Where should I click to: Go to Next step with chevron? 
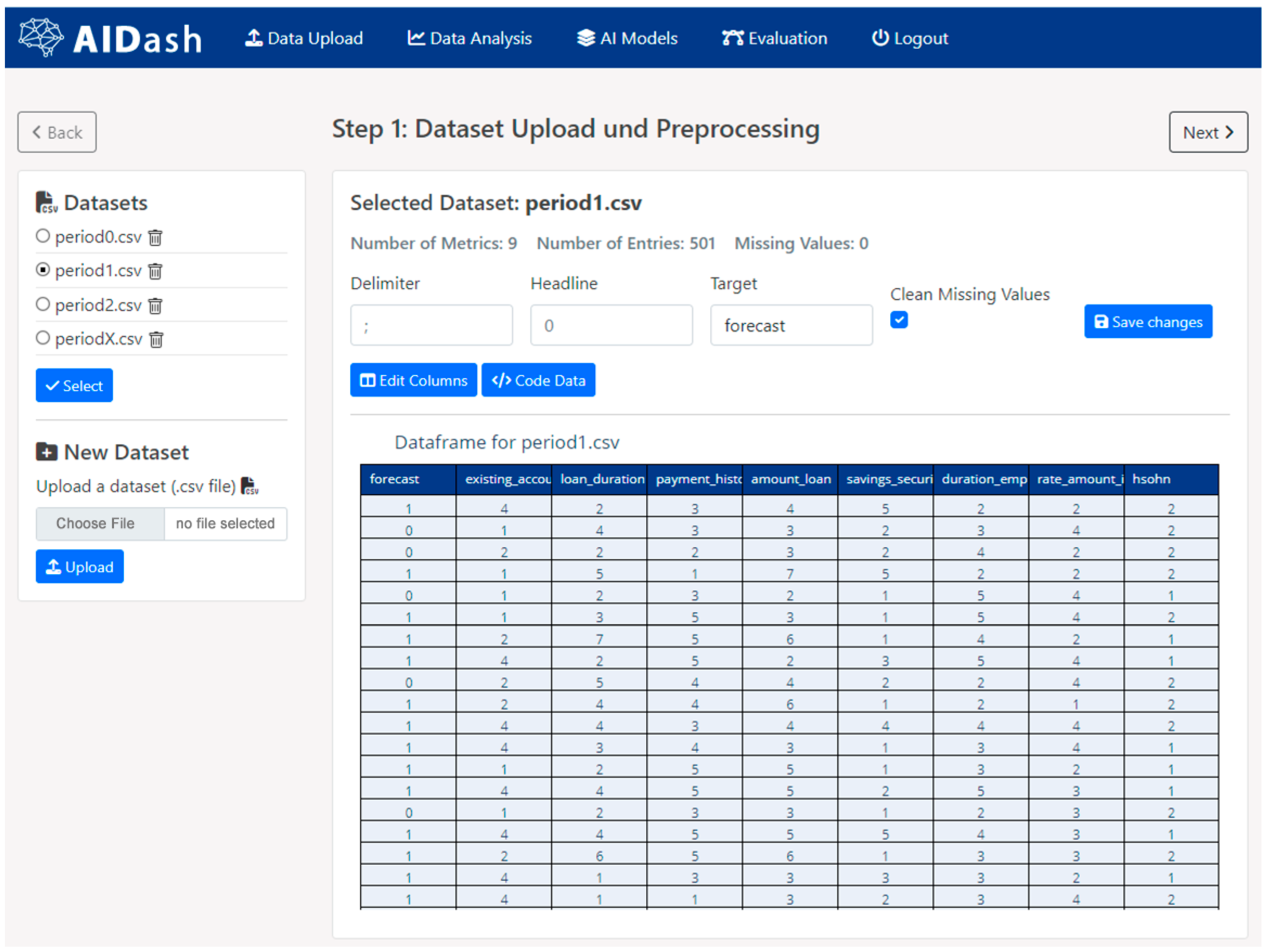point(1208,132)
